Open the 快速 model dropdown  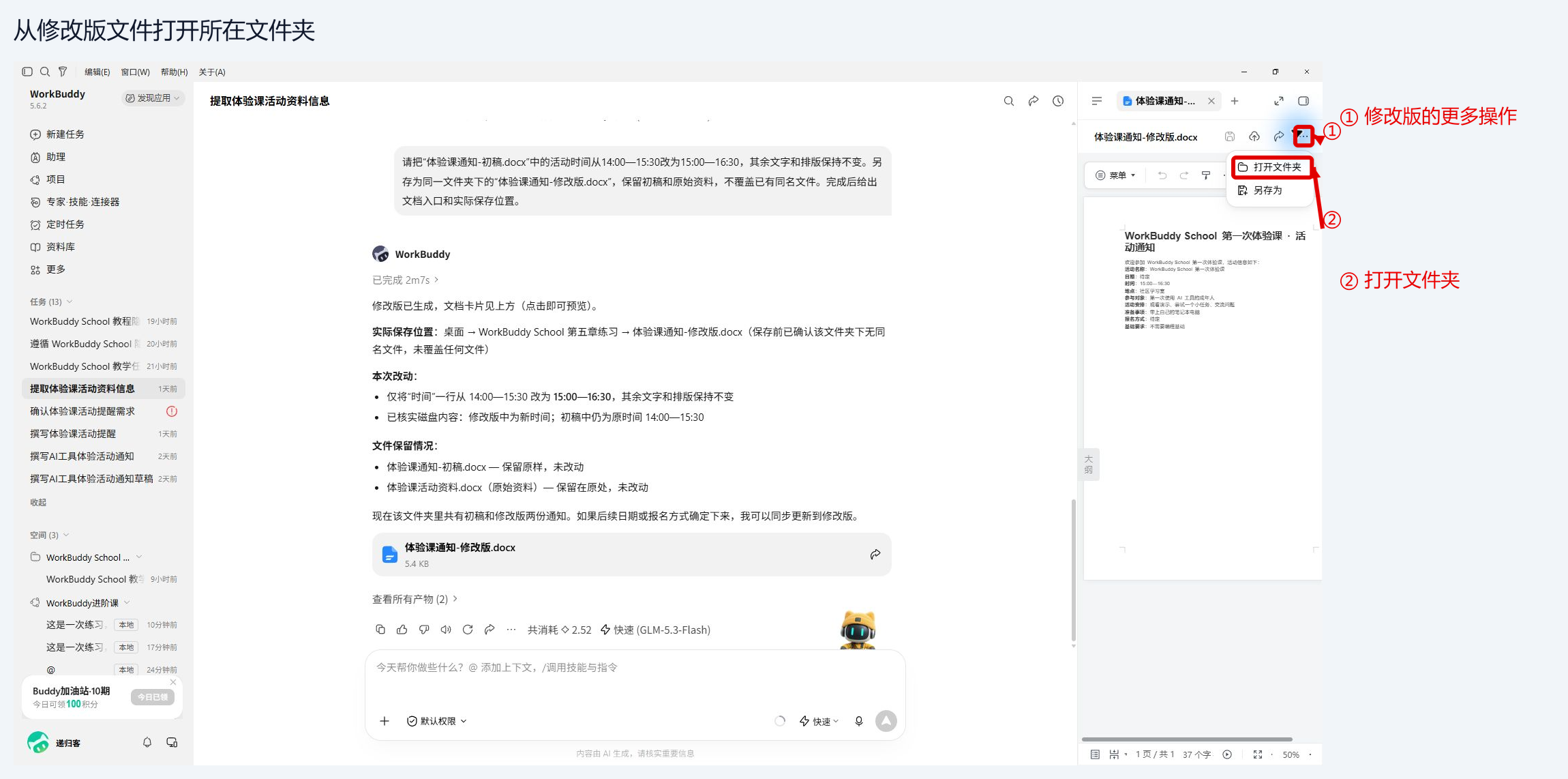(819, 721)
